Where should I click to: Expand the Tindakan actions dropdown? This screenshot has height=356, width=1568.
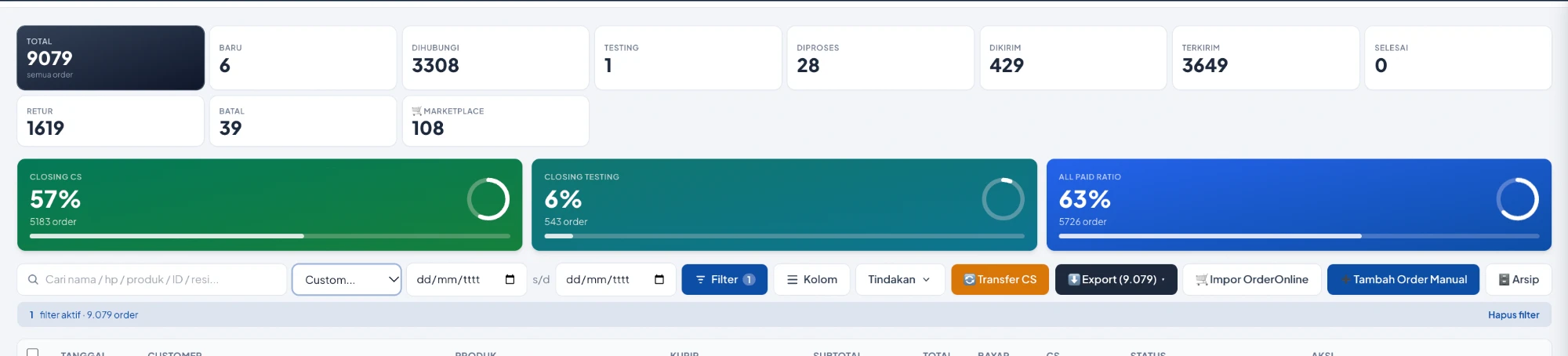coord(900,280)
